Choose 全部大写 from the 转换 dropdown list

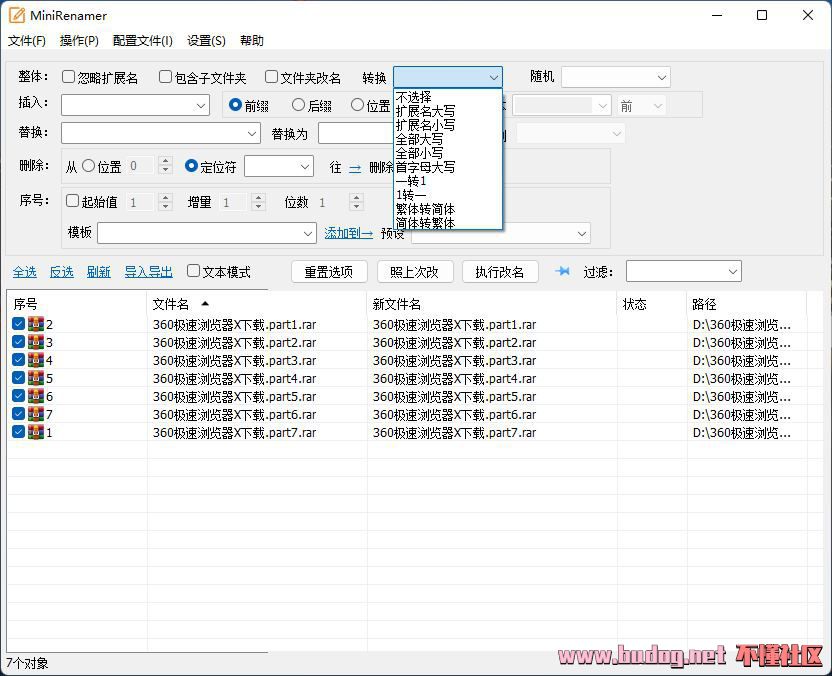pos(419,140)
